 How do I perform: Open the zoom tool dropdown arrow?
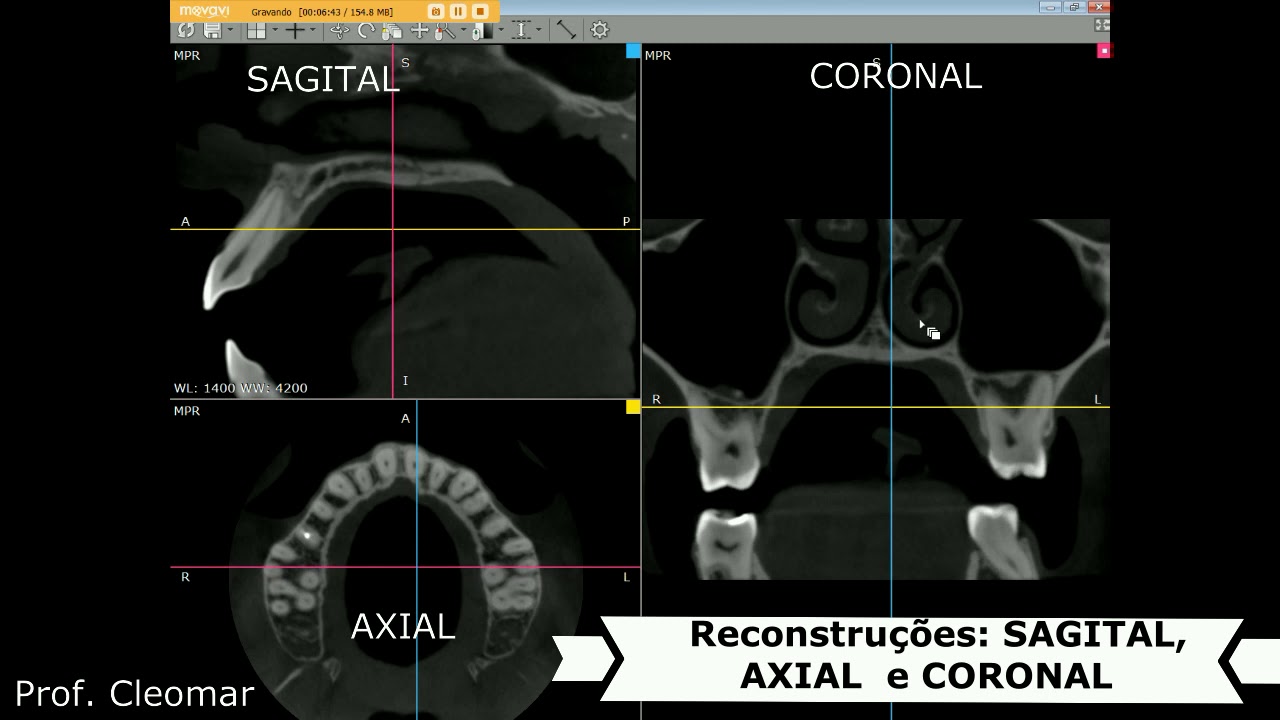pyautogui.click(x=463, y=30)
